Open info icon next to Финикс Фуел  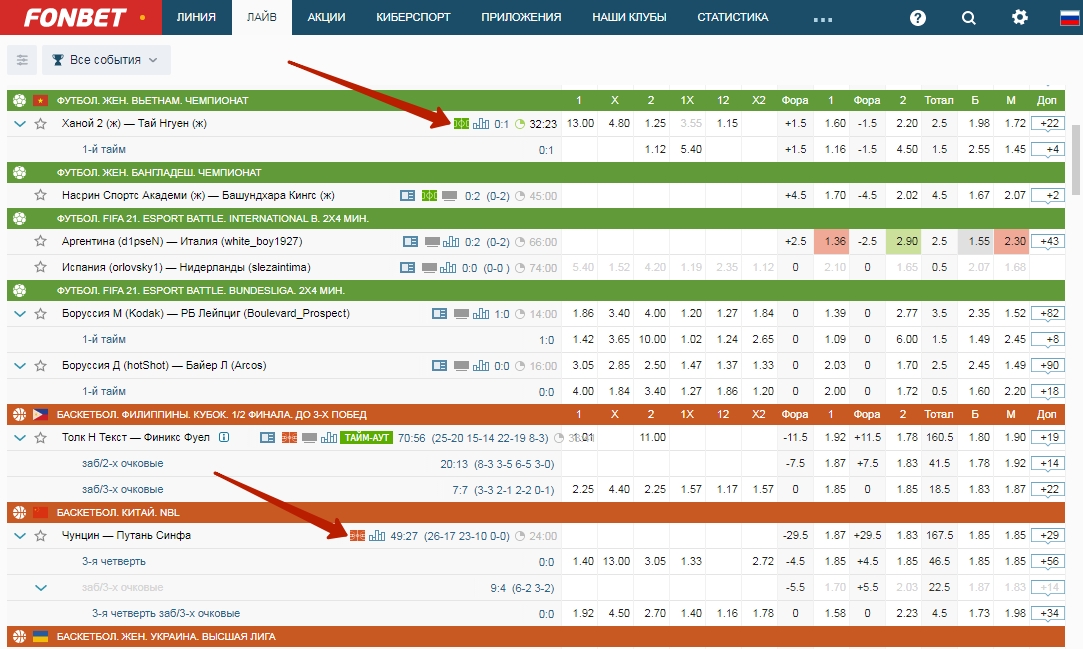point(224,437)
